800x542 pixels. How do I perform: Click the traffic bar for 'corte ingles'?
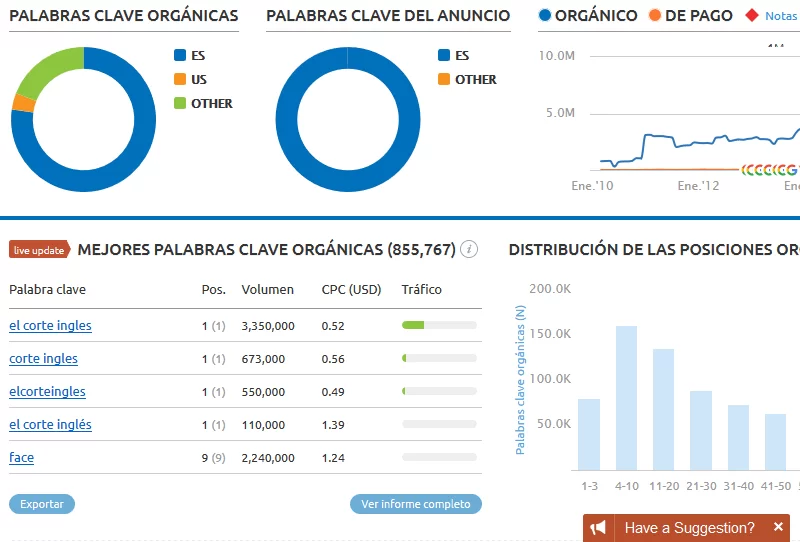coord(439,358)
